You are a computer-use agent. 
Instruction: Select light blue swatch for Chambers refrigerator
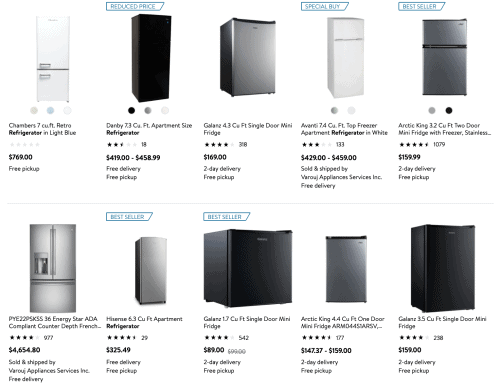[50, 110]
